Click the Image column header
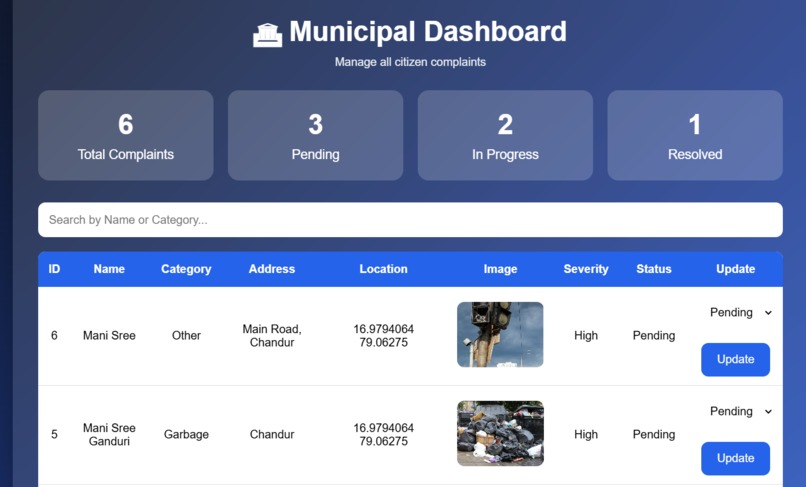 pos(500,269)
